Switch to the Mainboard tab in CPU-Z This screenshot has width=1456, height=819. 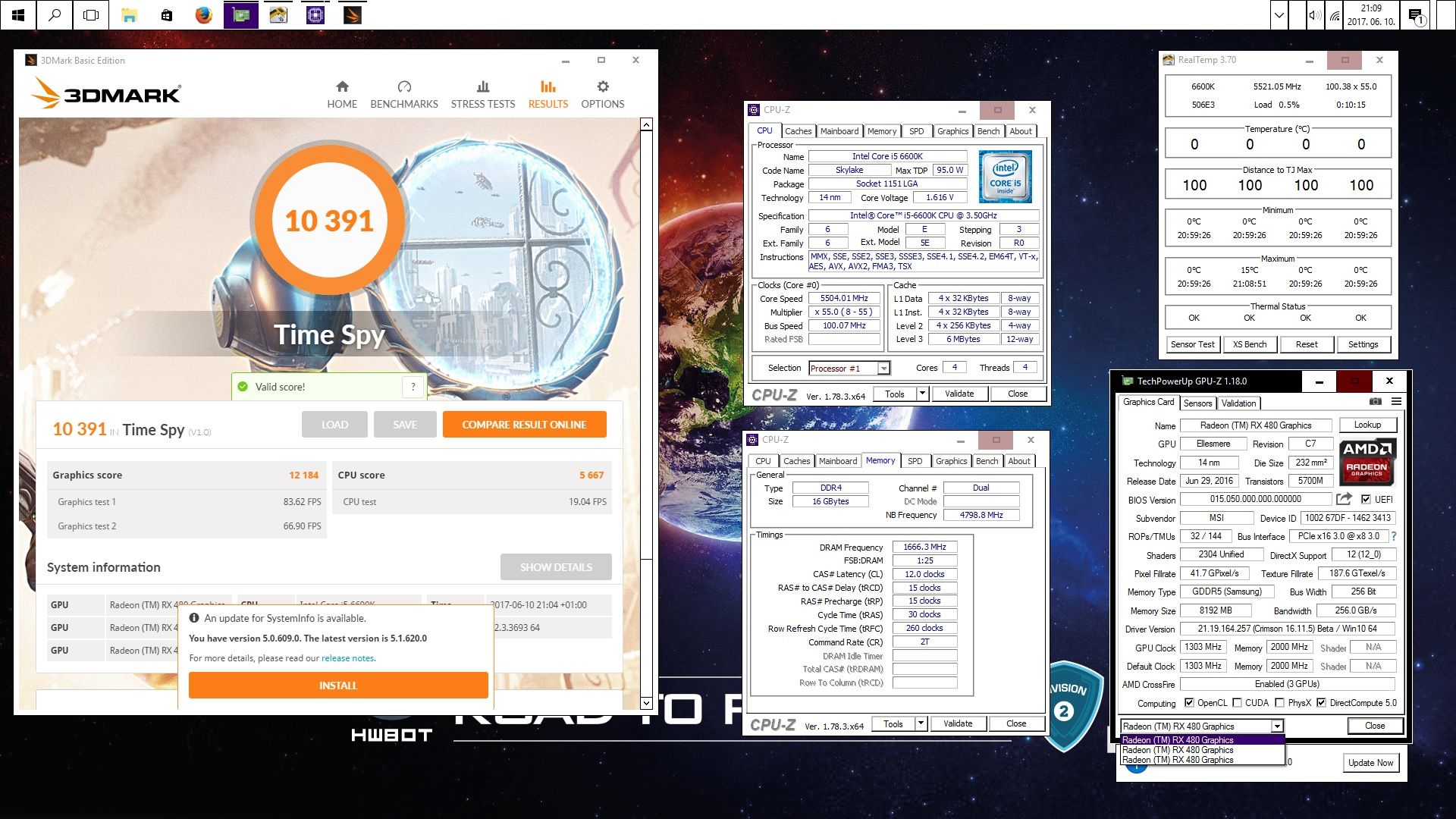[x=839, y=131]
